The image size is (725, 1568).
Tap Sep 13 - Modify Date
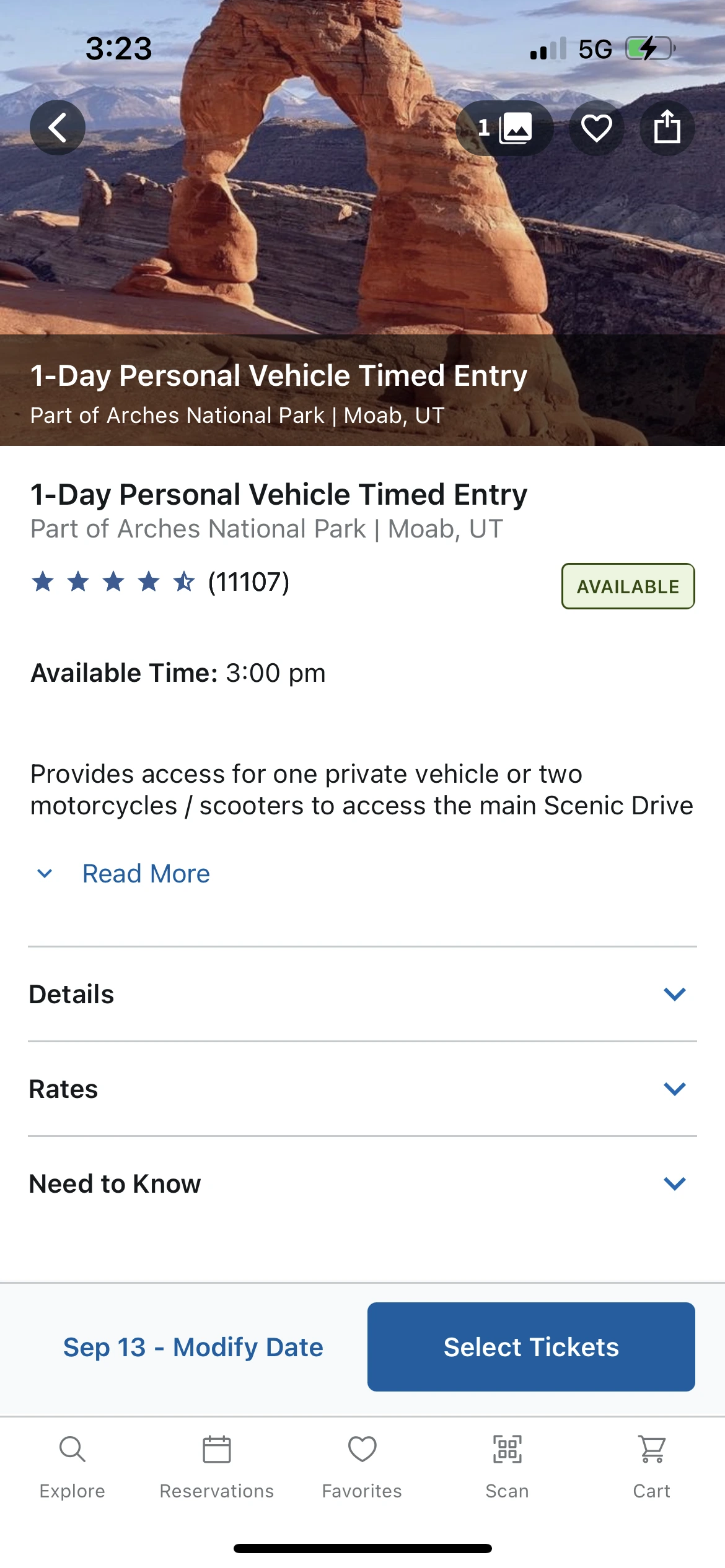[x=193, y=1347]
